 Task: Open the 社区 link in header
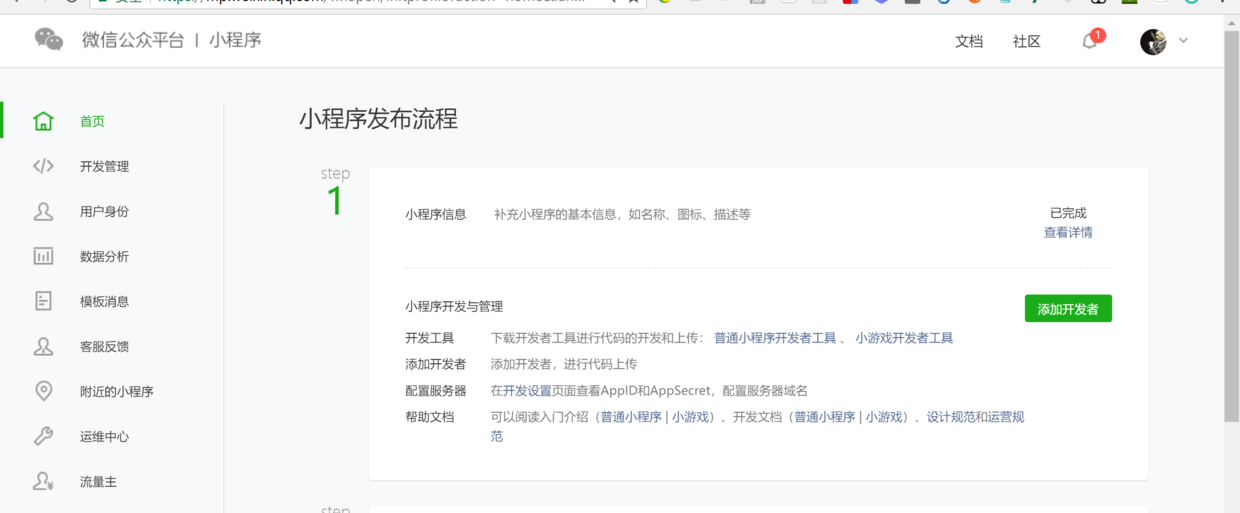coord(1027,41)
